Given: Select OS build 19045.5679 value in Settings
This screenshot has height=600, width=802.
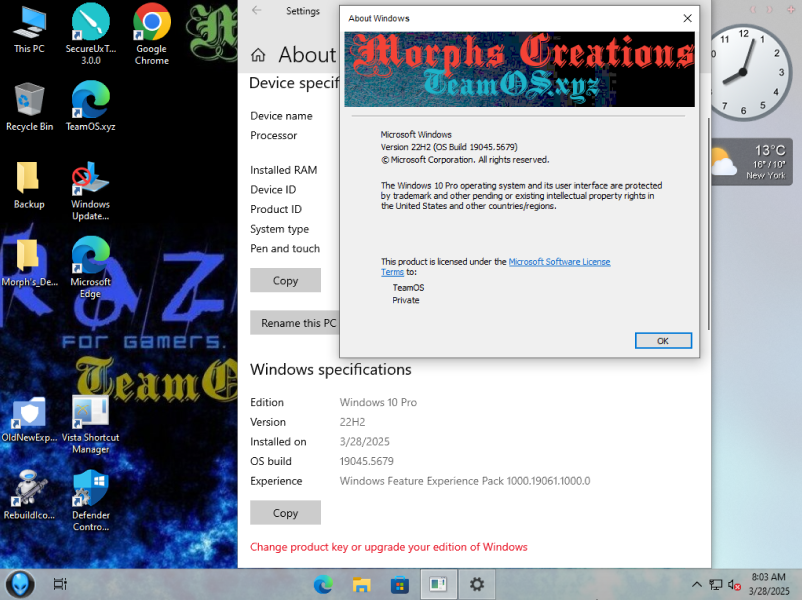Looking at the screenshot, I should pyautogui.click(x=367, y=461).
